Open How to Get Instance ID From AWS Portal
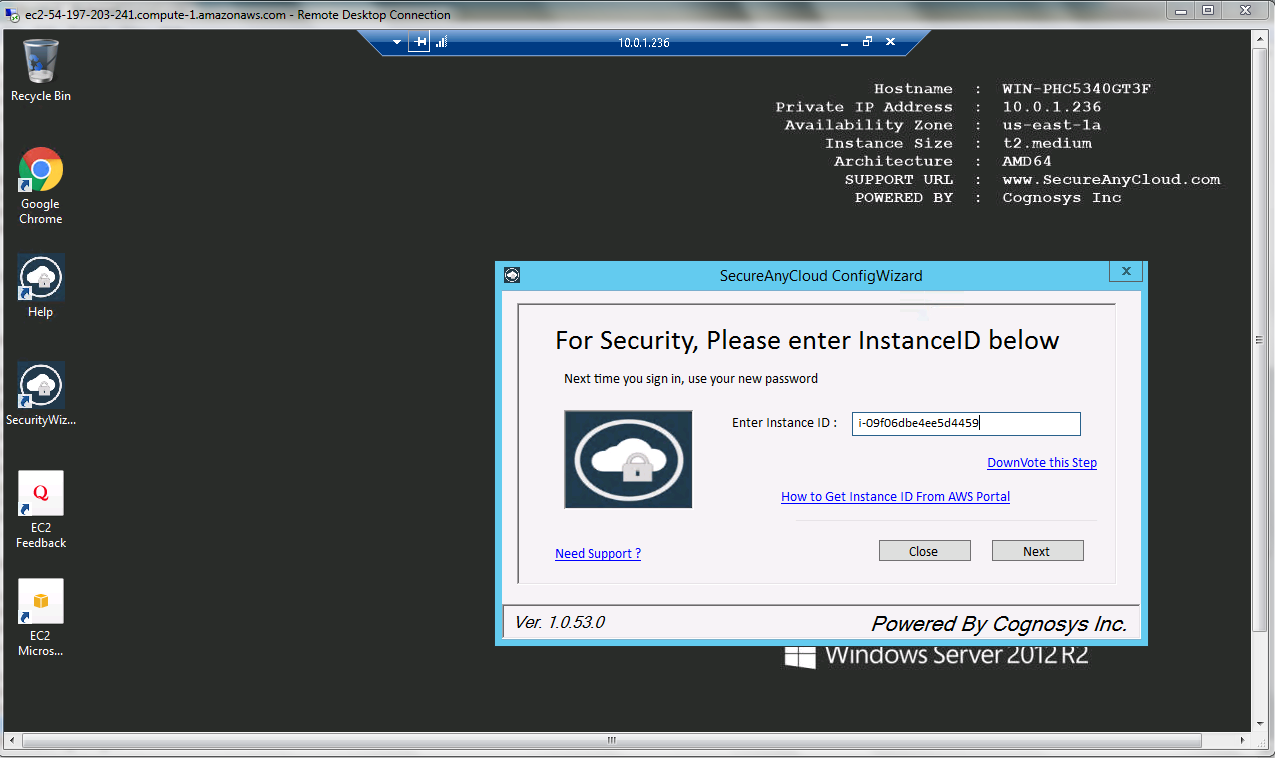This screenshot has width=1275, height=758. (894, 496)
